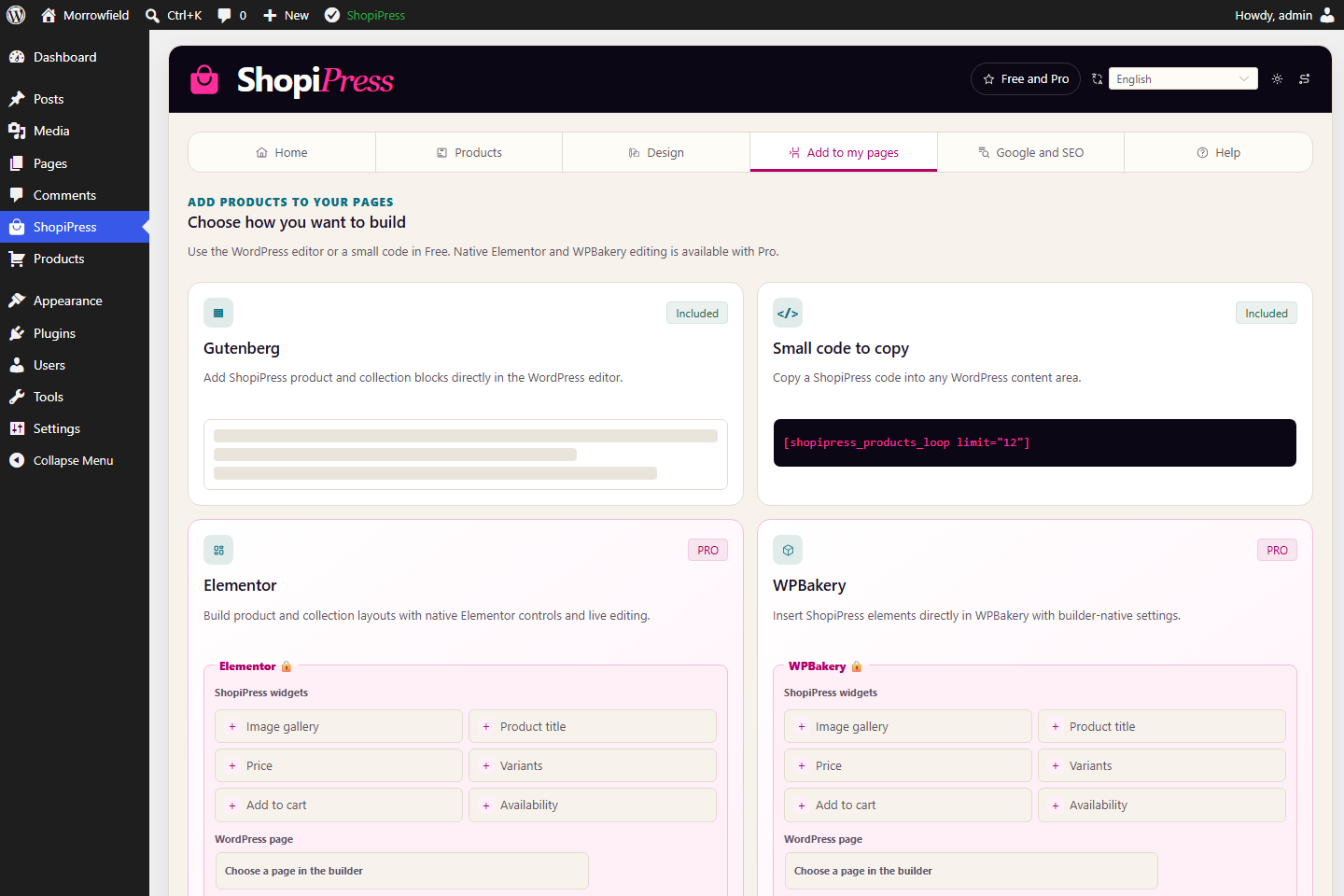This screenshot has height=896, width=1344.
Task: Add Price widget in Elementor
Action: (339, 765)
